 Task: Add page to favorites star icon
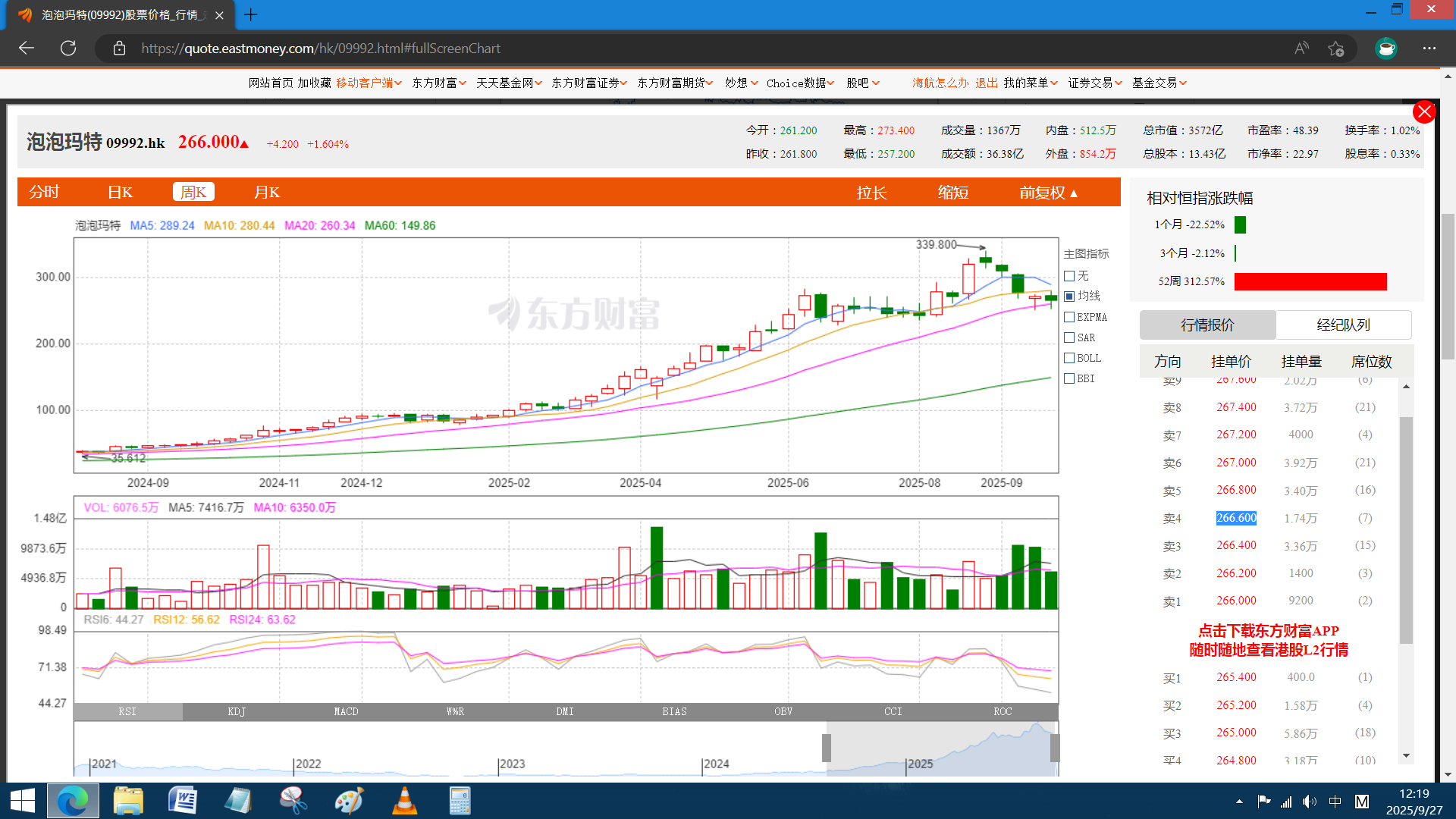click(1335, 49)
